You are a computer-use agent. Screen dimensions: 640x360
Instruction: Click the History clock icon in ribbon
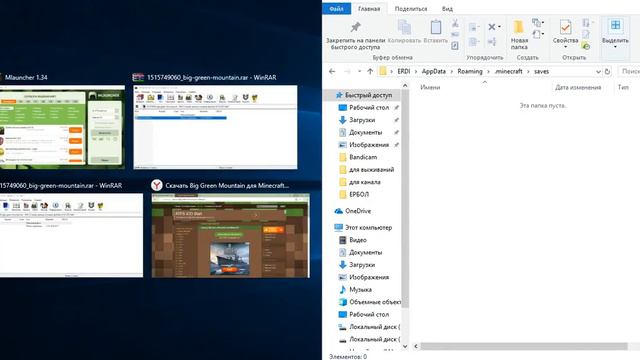point(586,46)
